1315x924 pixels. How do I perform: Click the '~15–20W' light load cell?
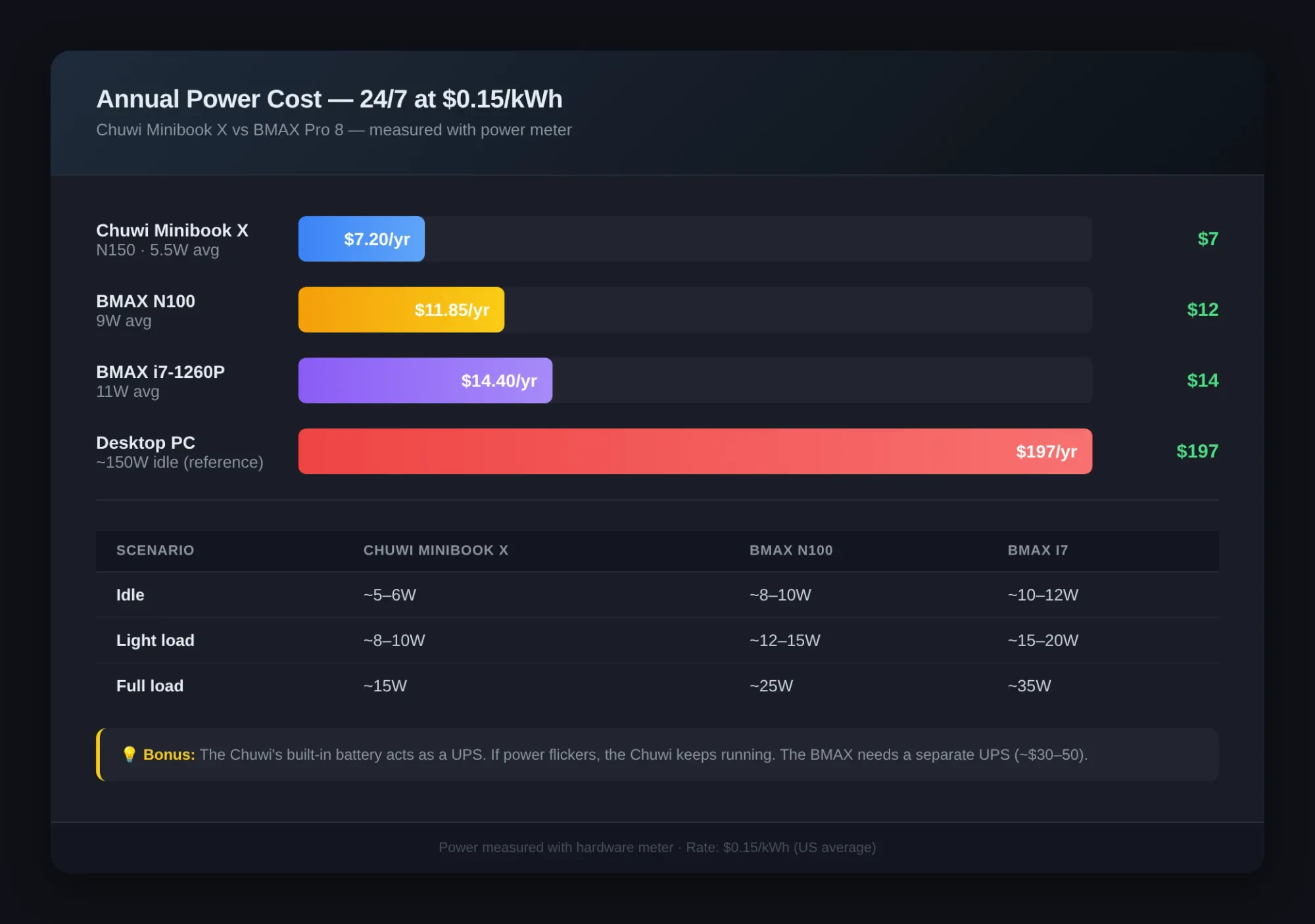coord(1043,640)
